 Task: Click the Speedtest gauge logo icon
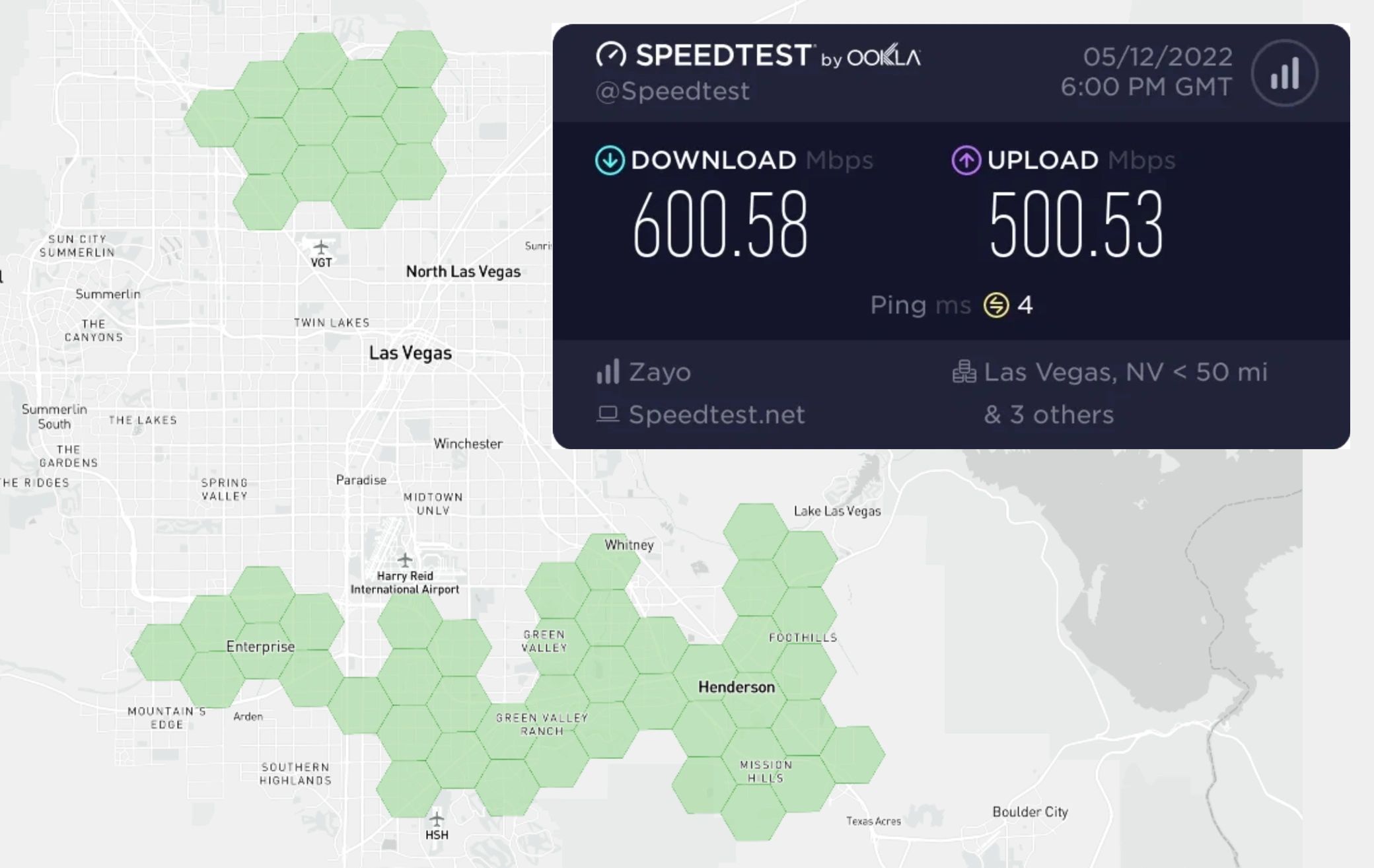611,55
